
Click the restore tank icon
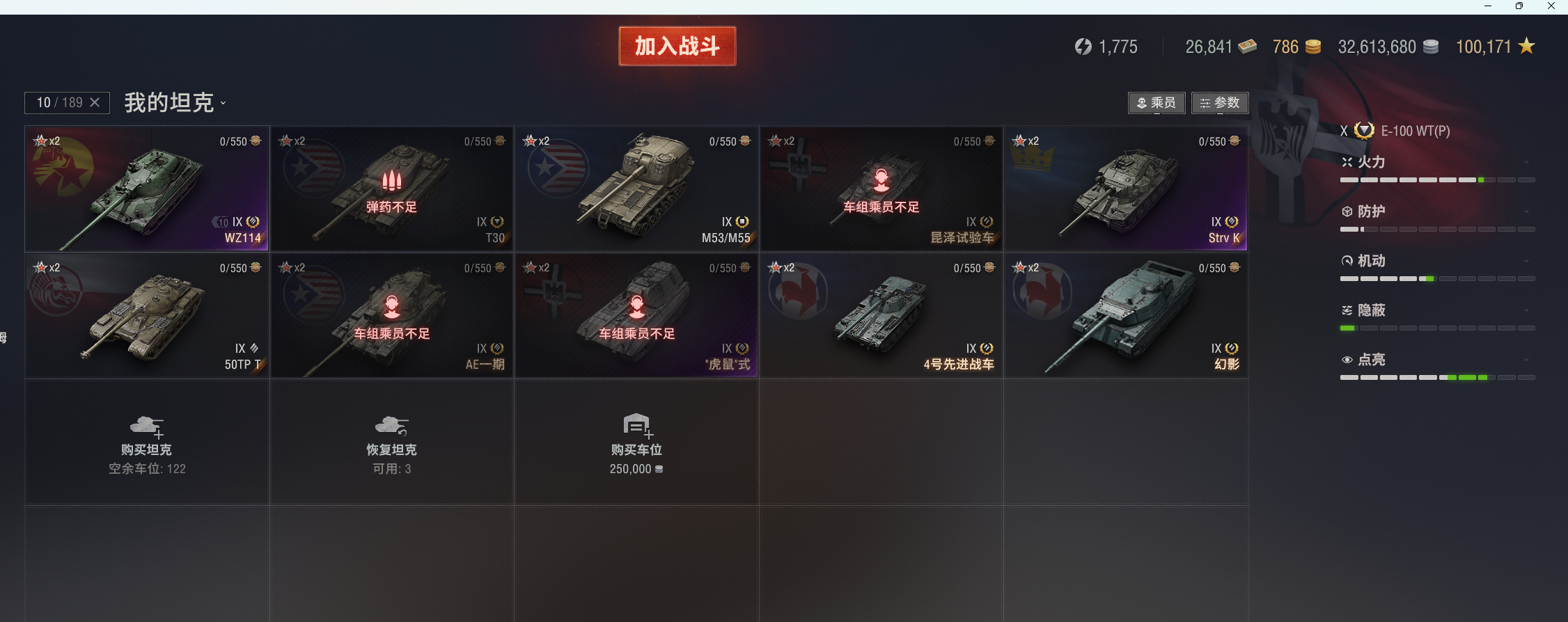(x=391, y=425)
